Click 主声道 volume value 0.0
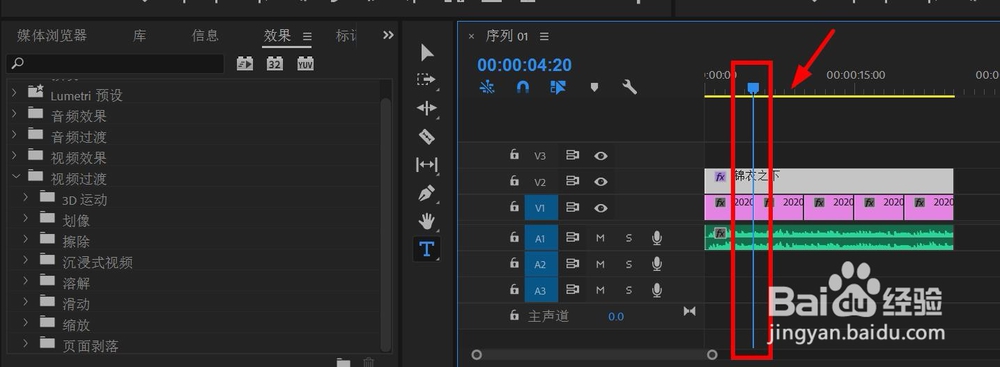This screenshot has height=367, width=1000. tap(616, 317)
